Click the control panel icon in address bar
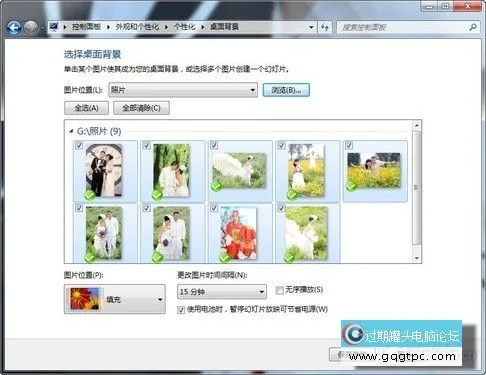This screenshot has height=375, width=486. coord(54,27)
